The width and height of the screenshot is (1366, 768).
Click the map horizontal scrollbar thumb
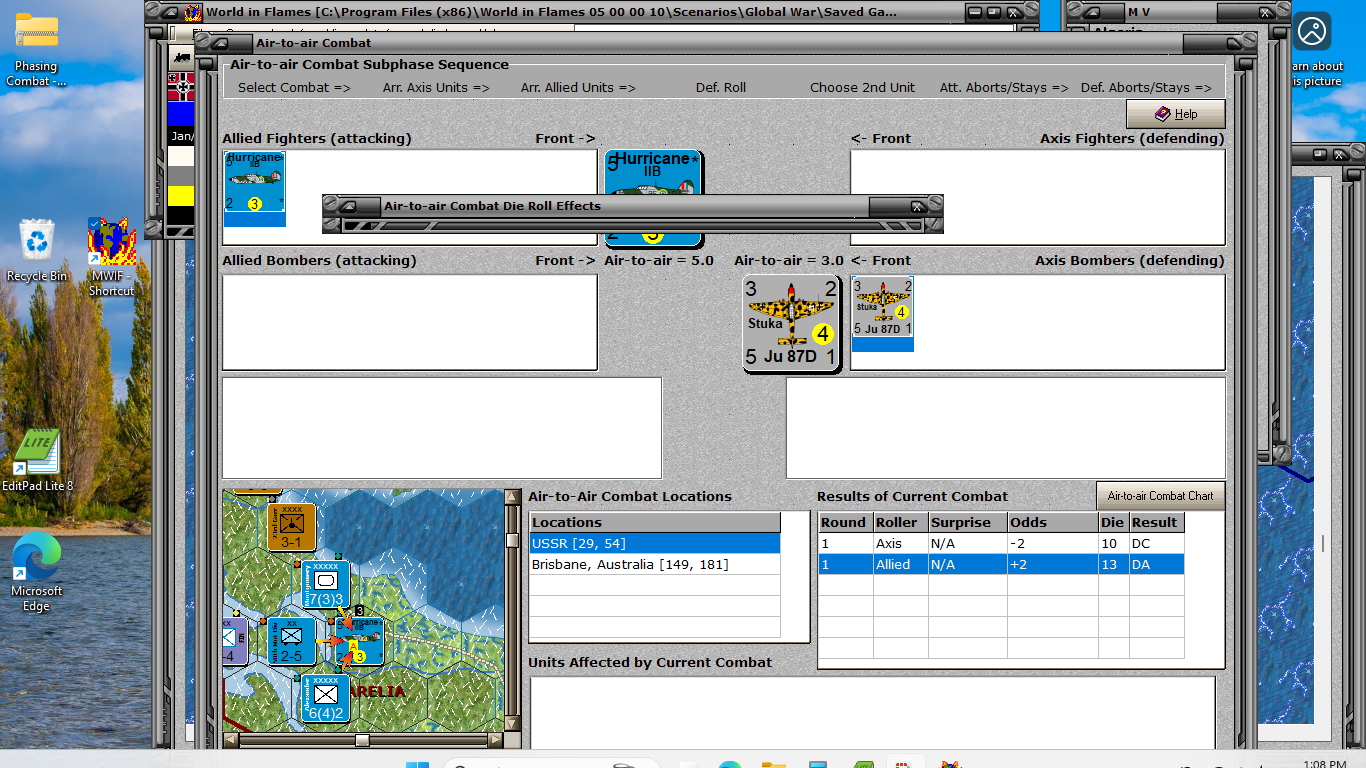coord(362,741)
